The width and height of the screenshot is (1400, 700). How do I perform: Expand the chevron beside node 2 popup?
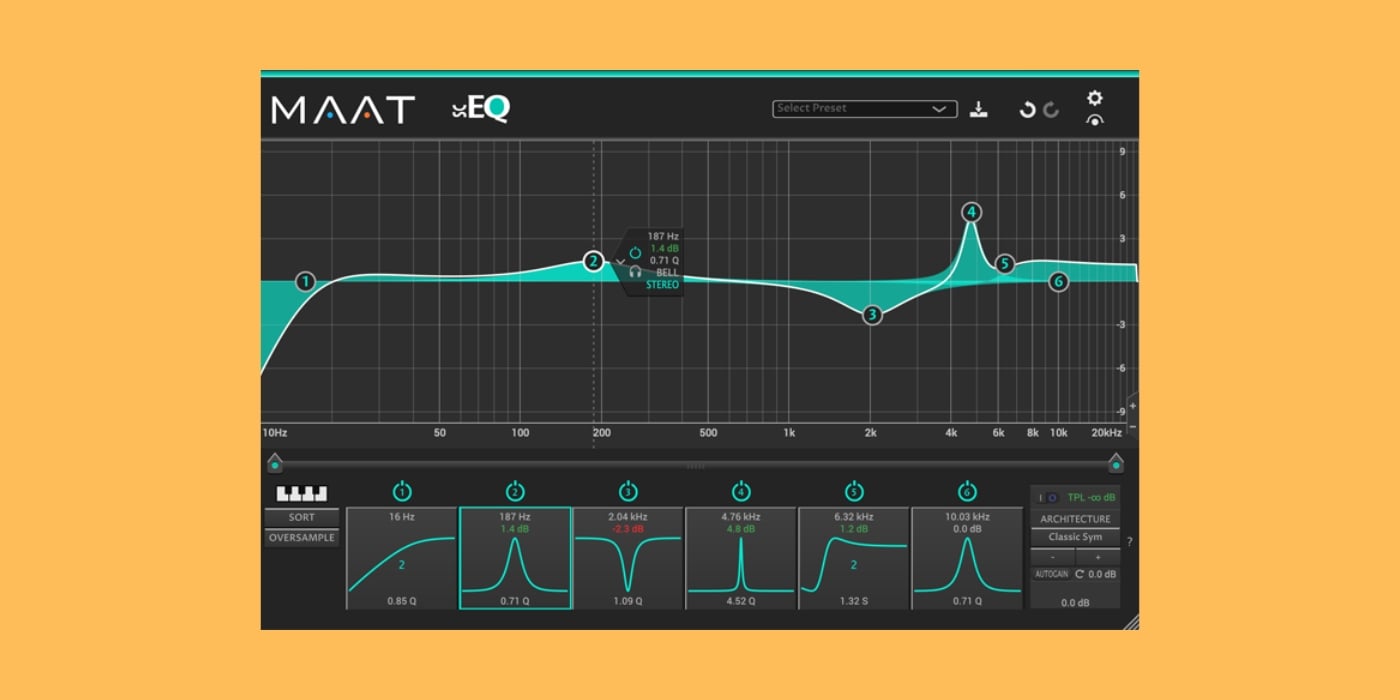(x=620, y=262)
